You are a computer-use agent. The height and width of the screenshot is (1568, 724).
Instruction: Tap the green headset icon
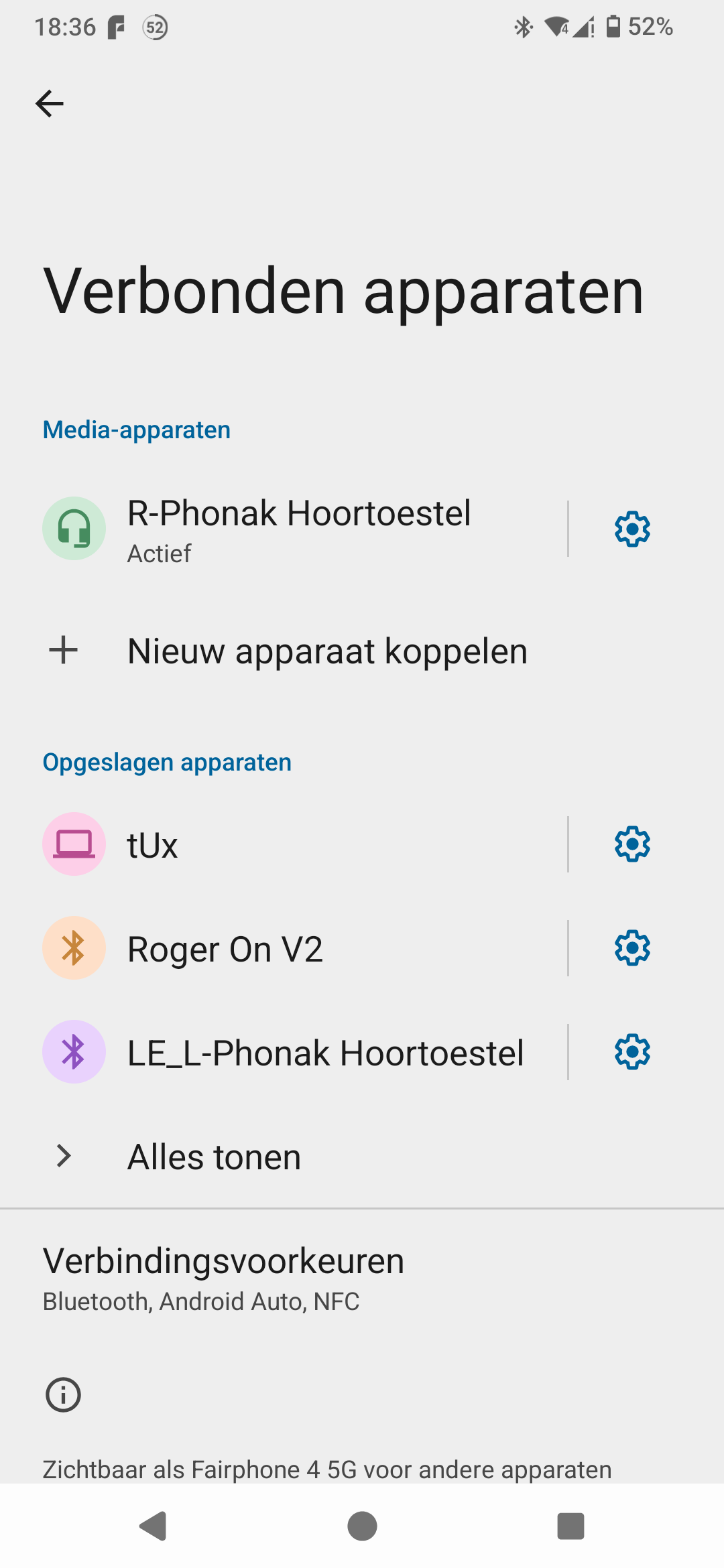pyautogui.click(x=74, y=529)
